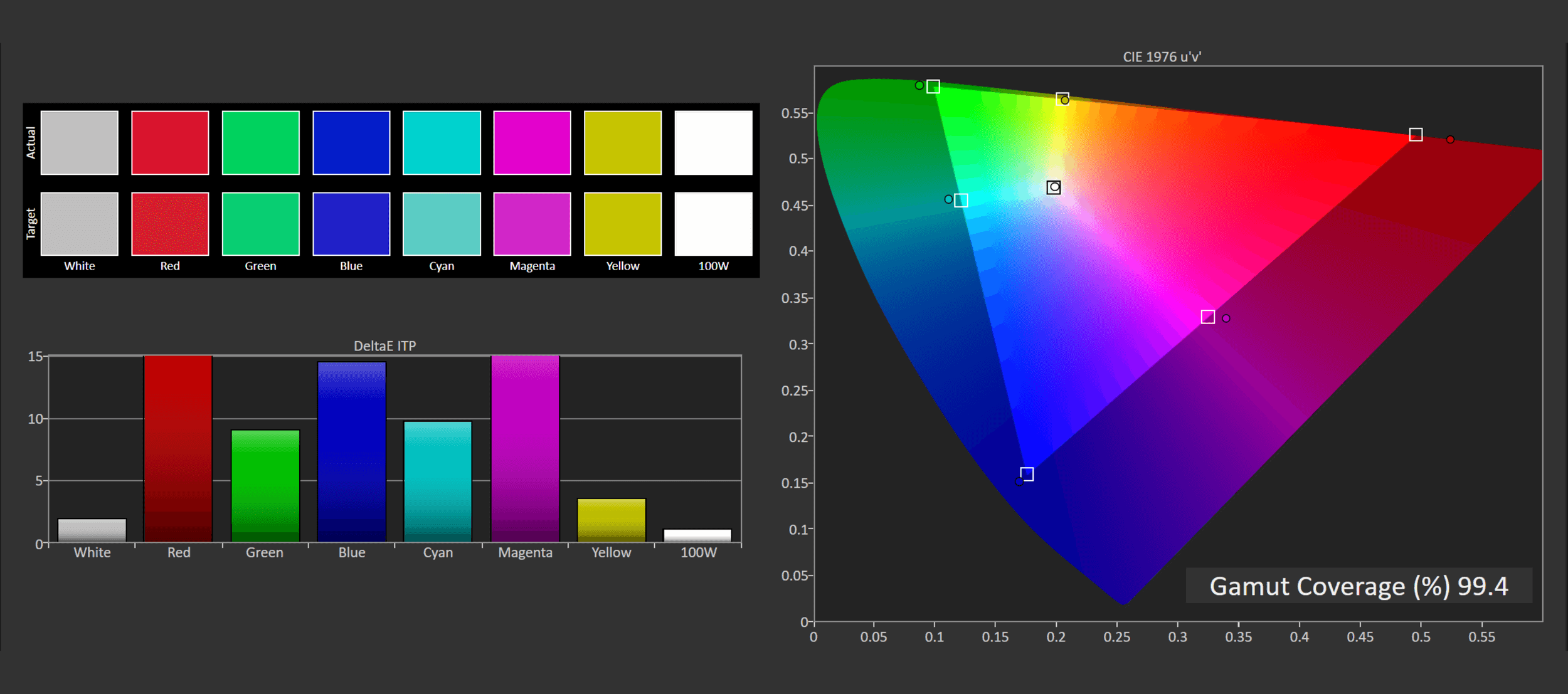Click the blue target square on CIE diagram

tap(1027, 474)
